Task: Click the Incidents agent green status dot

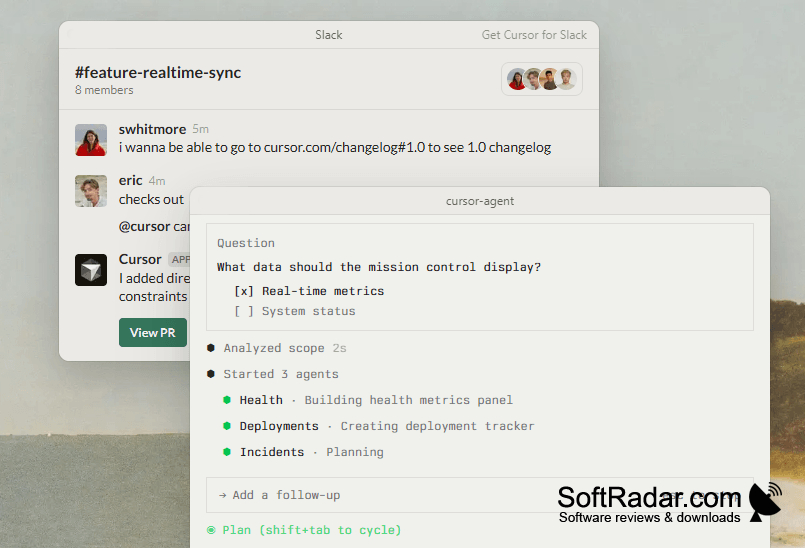Action: (x=227, y=452)
